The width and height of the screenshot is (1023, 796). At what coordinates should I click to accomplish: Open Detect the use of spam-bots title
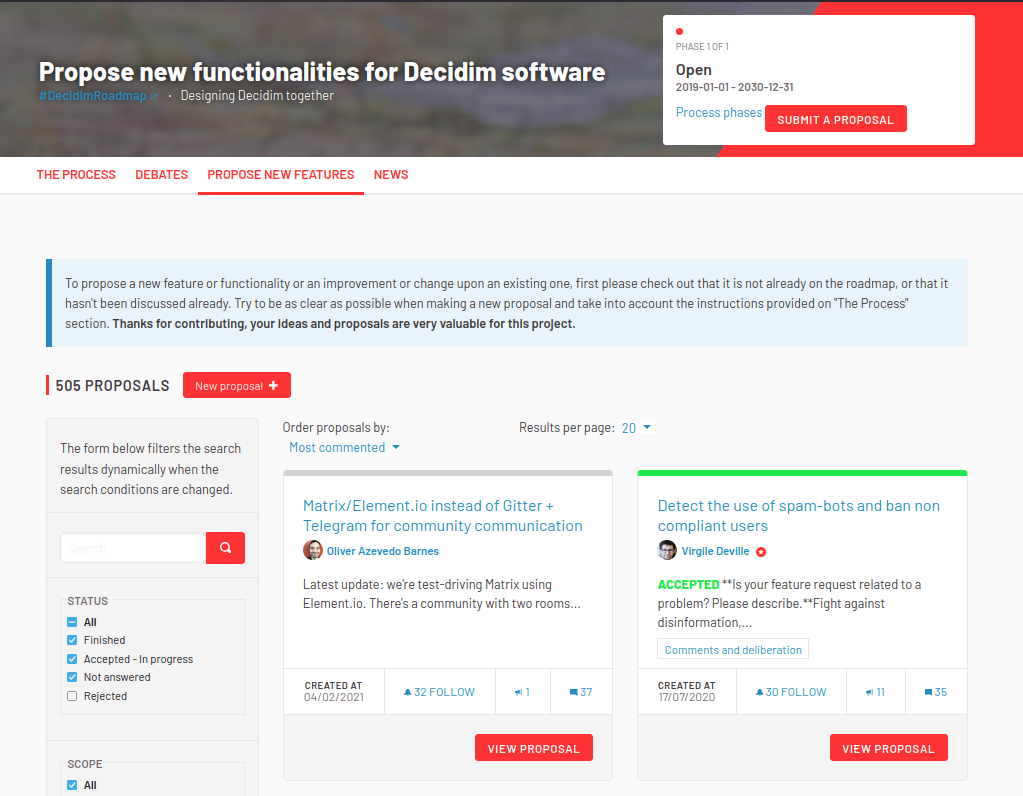(799, 515)
